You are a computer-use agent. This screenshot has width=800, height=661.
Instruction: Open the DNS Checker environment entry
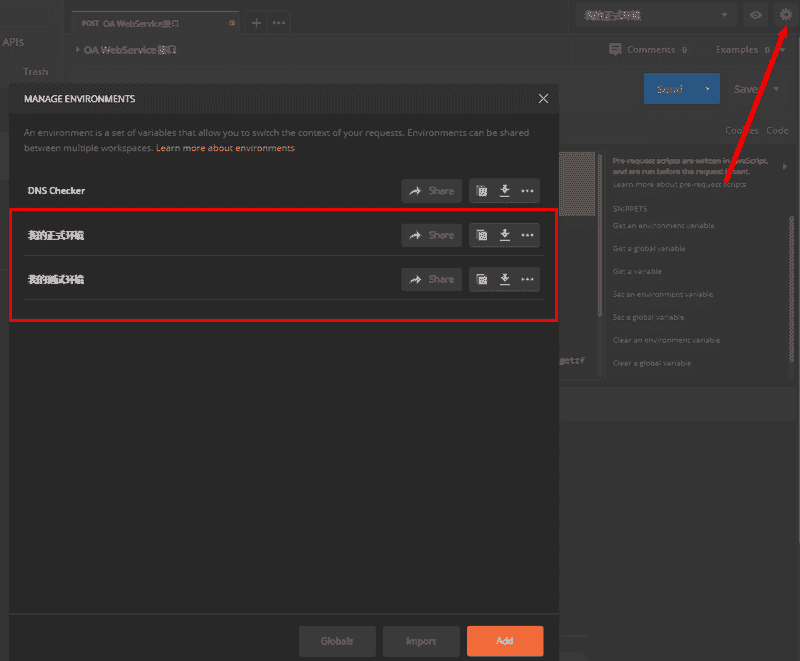pyautogui.click(x=56, y=191)
